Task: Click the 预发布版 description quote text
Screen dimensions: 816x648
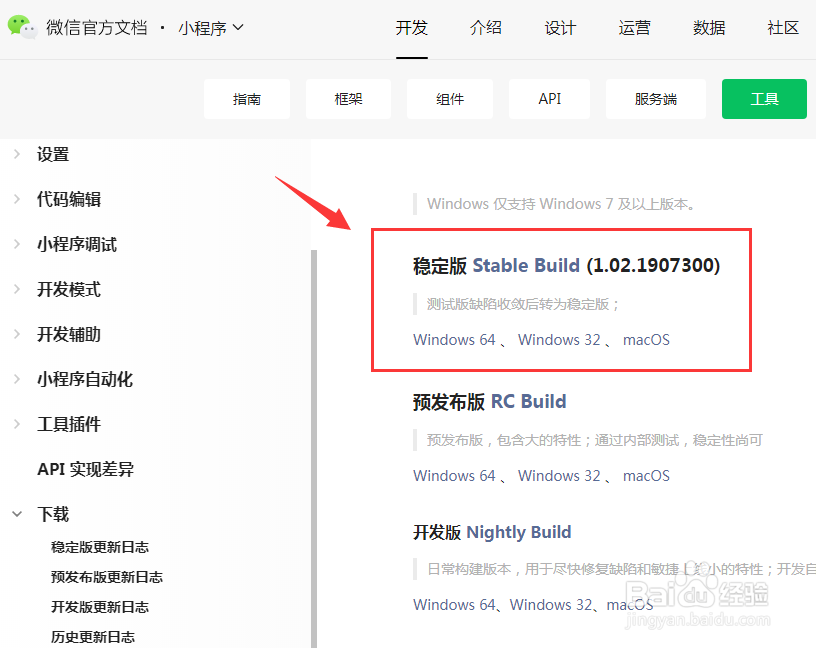Action: 595,440
